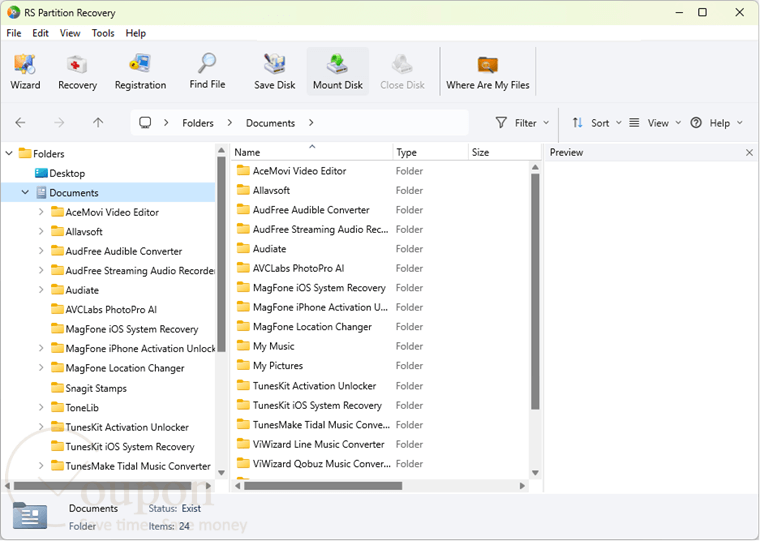Click the computer icon in breadcrumb
This screenshot has width=760, height=541.
point(145,123)
